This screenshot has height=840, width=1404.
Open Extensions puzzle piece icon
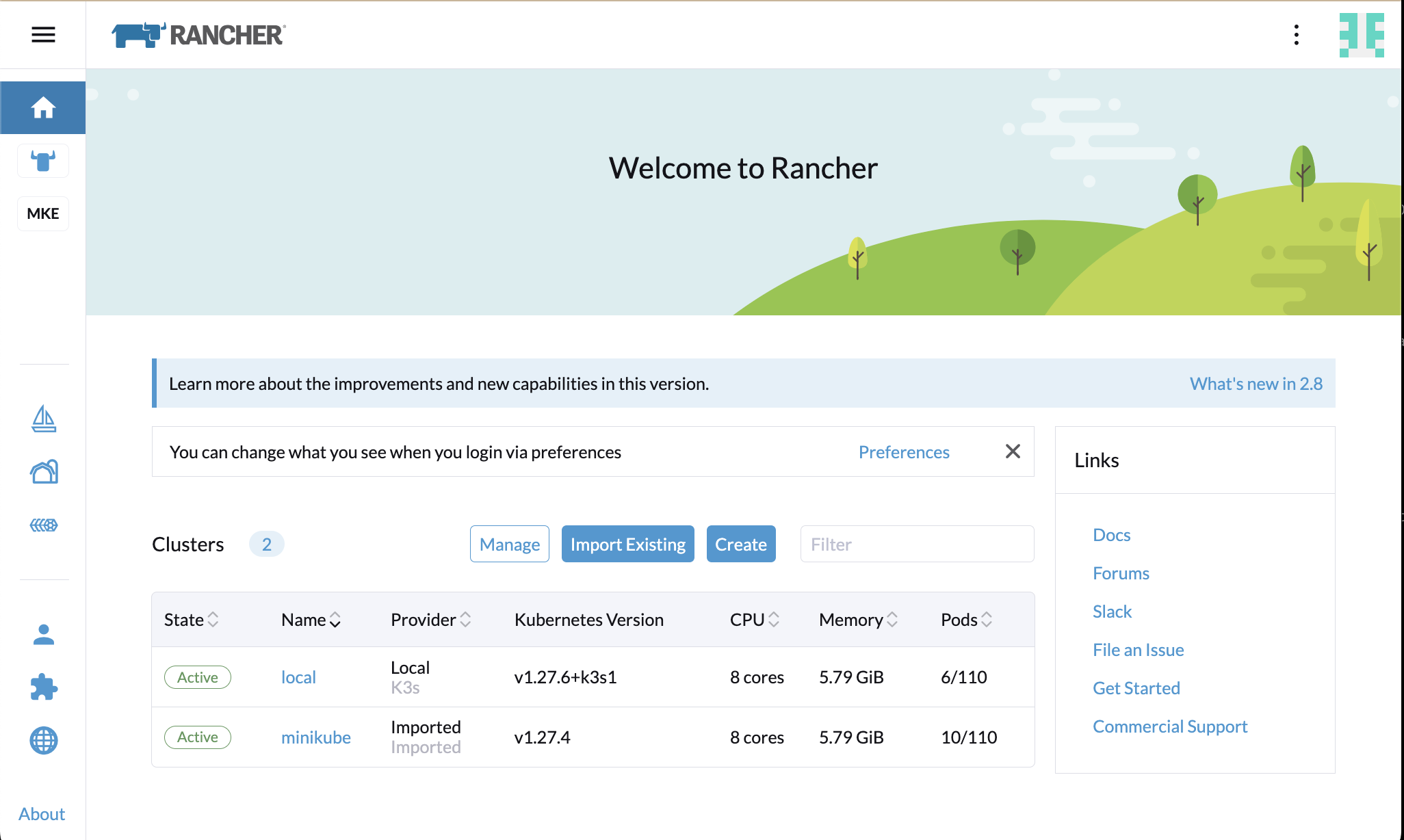[44, 687]
